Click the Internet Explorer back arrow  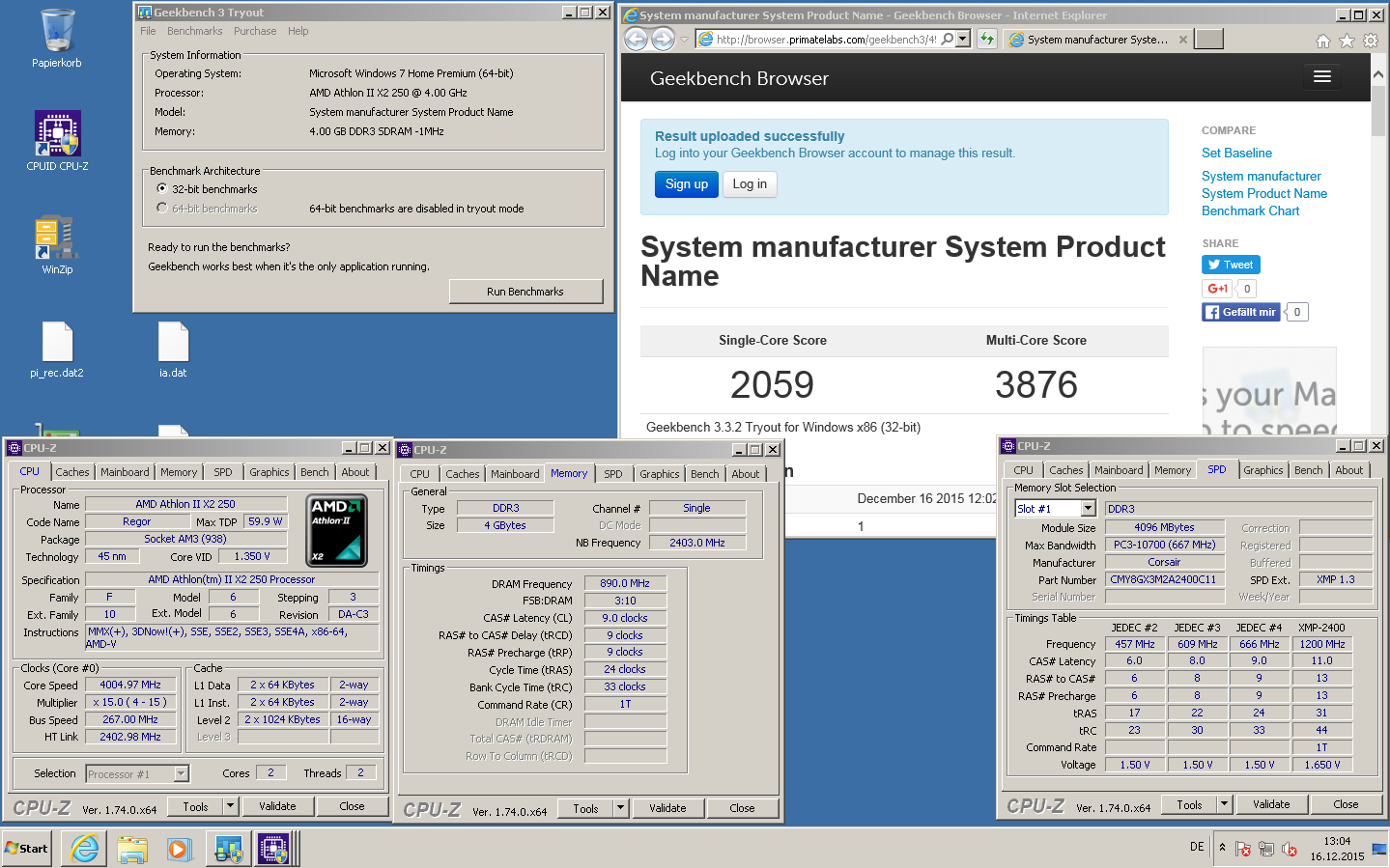(x=636, y=39)
